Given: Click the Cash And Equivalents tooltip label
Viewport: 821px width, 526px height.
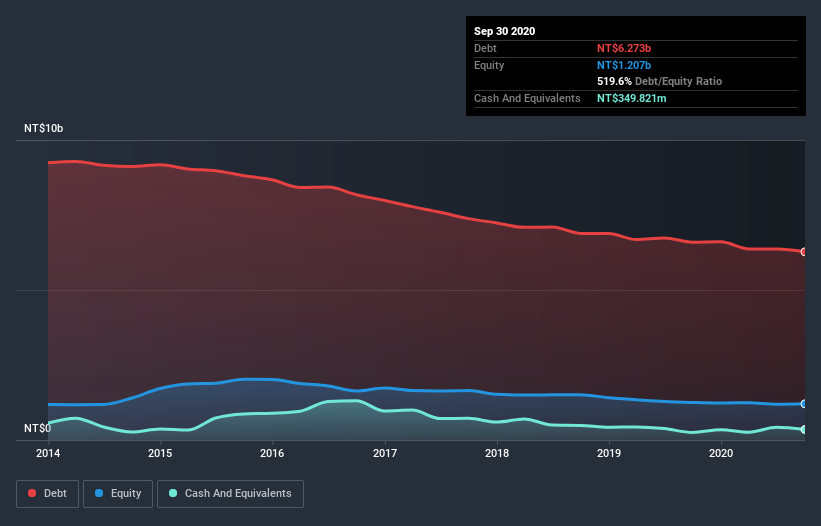Looking at the screenshot, I should pos(527,98).
